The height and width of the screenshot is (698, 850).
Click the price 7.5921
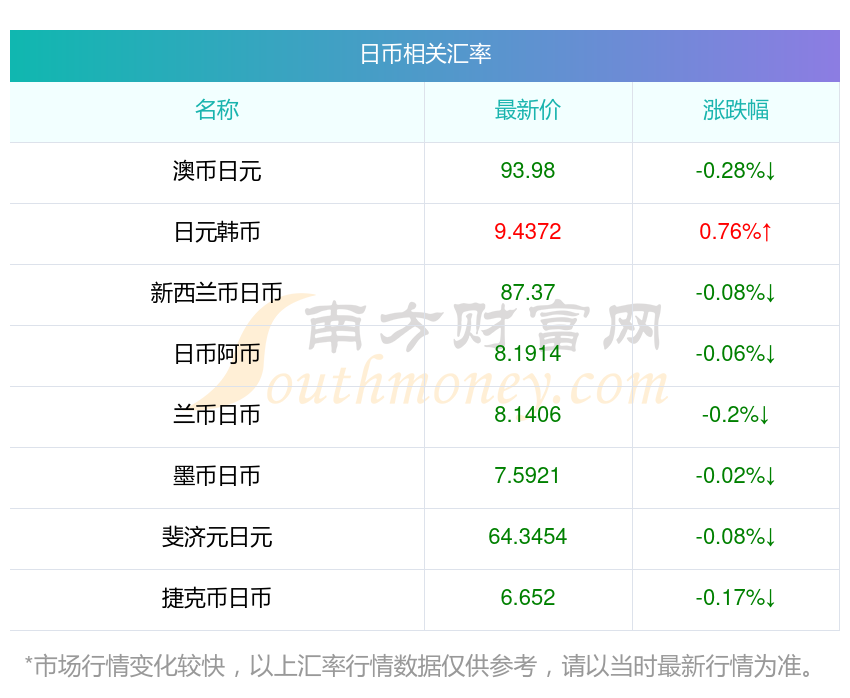tap(527, 476)
